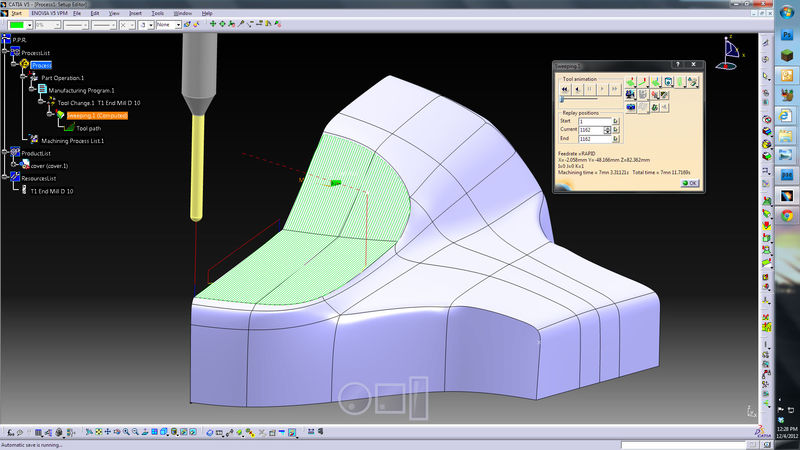Click the Zoom In magnifier icon
Viewport: 800px width, 450px height.
[126, 432]
